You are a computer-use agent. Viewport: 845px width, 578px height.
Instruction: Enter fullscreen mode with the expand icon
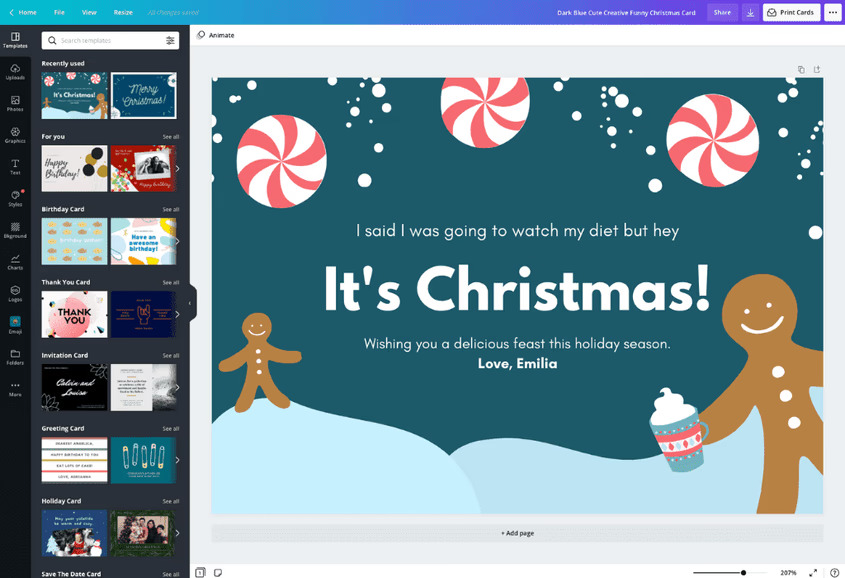coord(812,572)
